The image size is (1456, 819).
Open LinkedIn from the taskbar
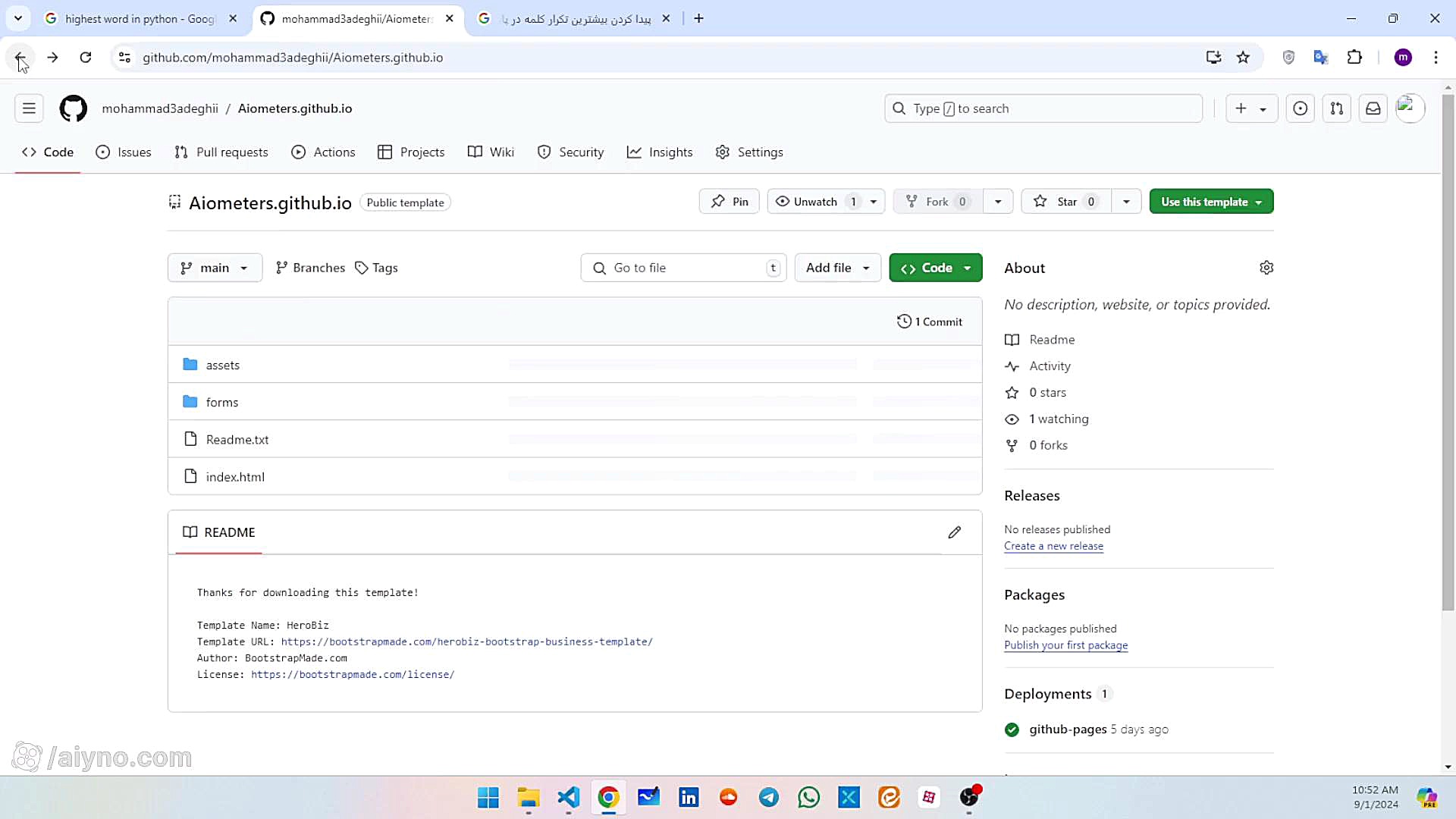(689, 797)
